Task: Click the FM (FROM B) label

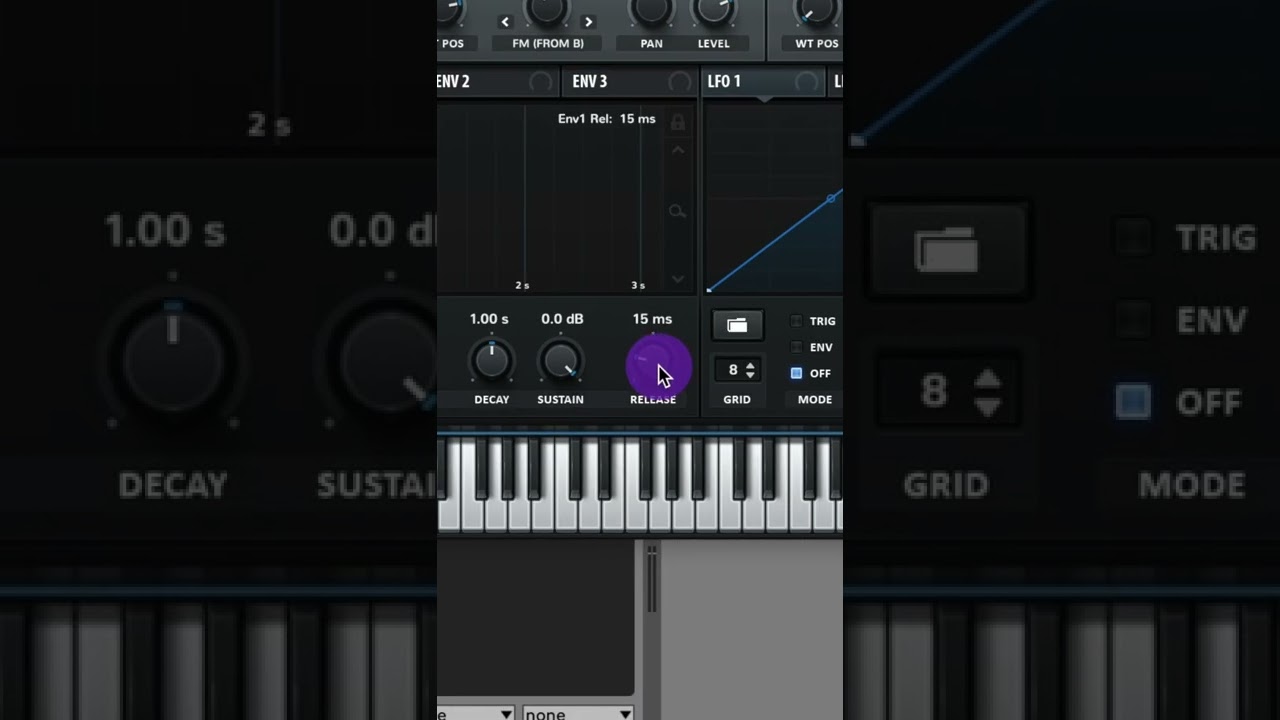Action: (547, 44)
